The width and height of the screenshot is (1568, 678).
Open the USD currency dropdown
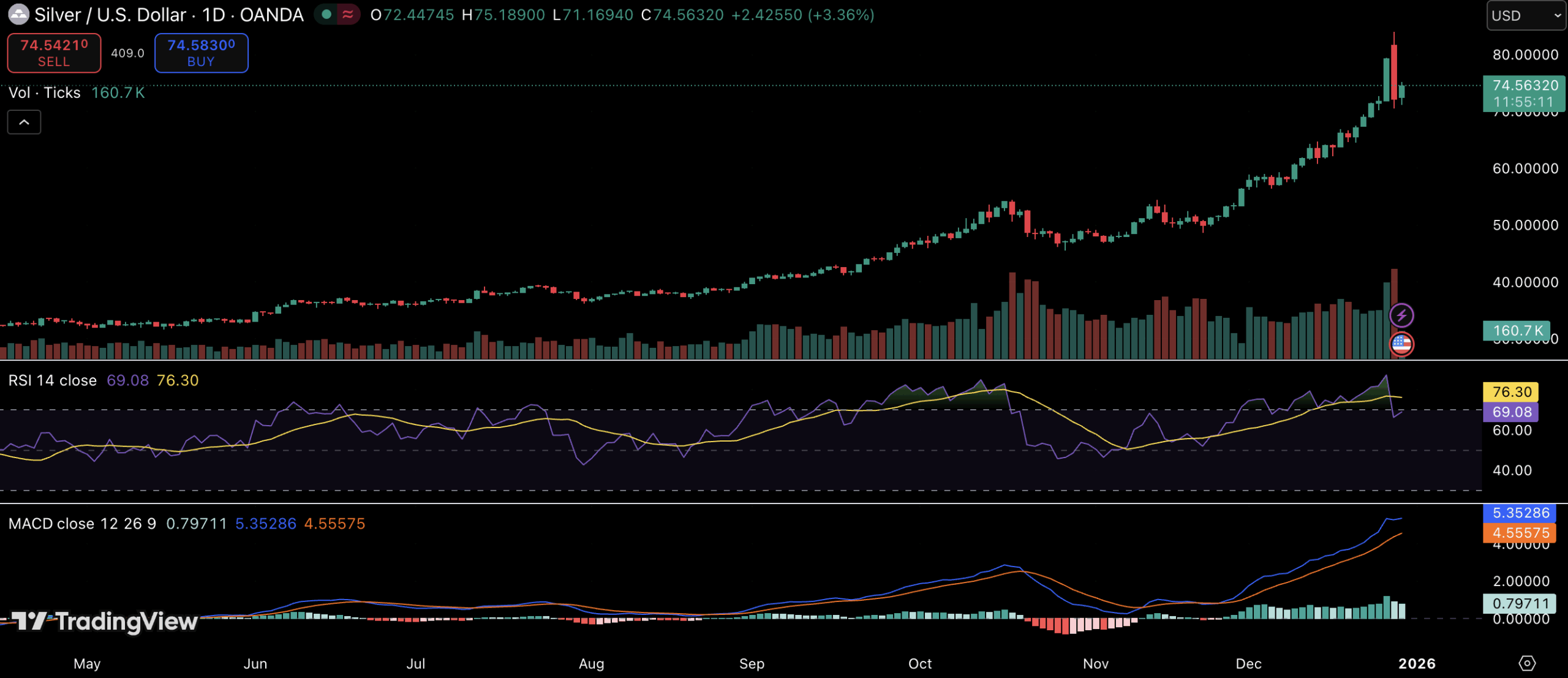1526,15
